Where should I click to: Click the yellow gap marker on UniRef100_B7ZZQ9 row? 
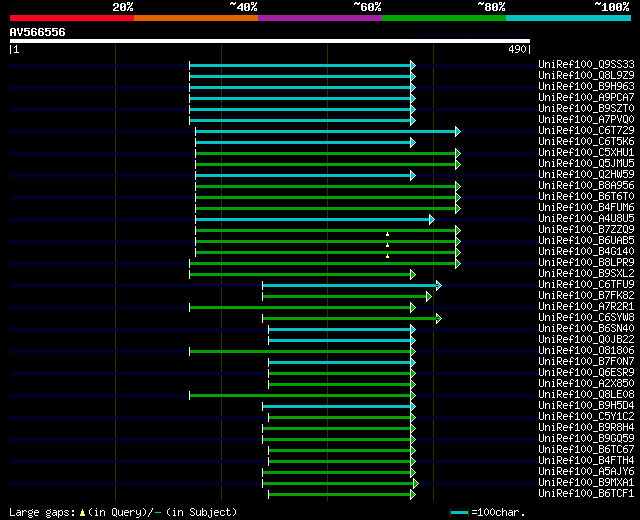tap(387, 234)
